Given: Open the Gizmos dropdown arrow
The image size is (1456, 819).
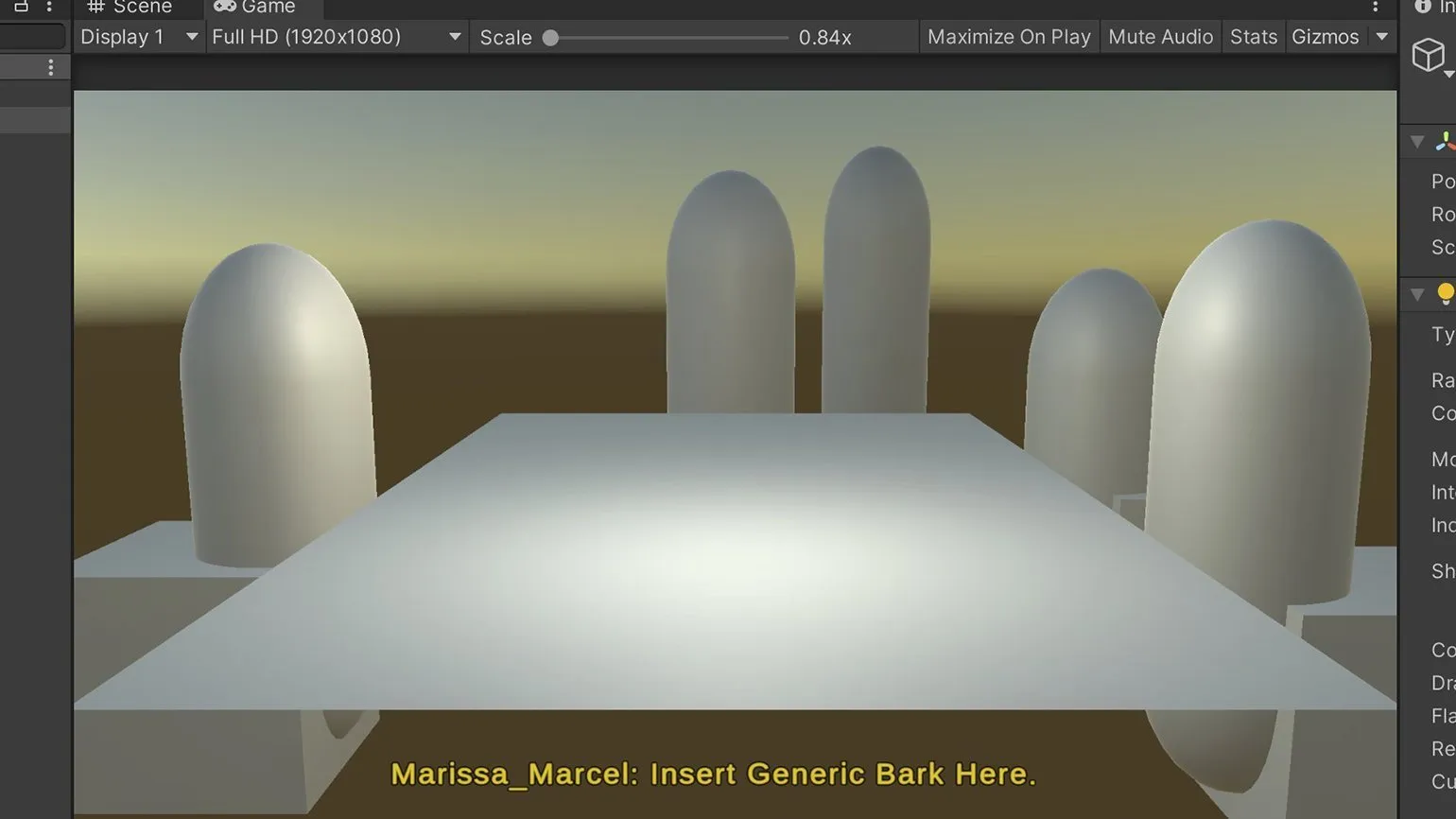Looking at the screenshot, I should point(1381,37).
